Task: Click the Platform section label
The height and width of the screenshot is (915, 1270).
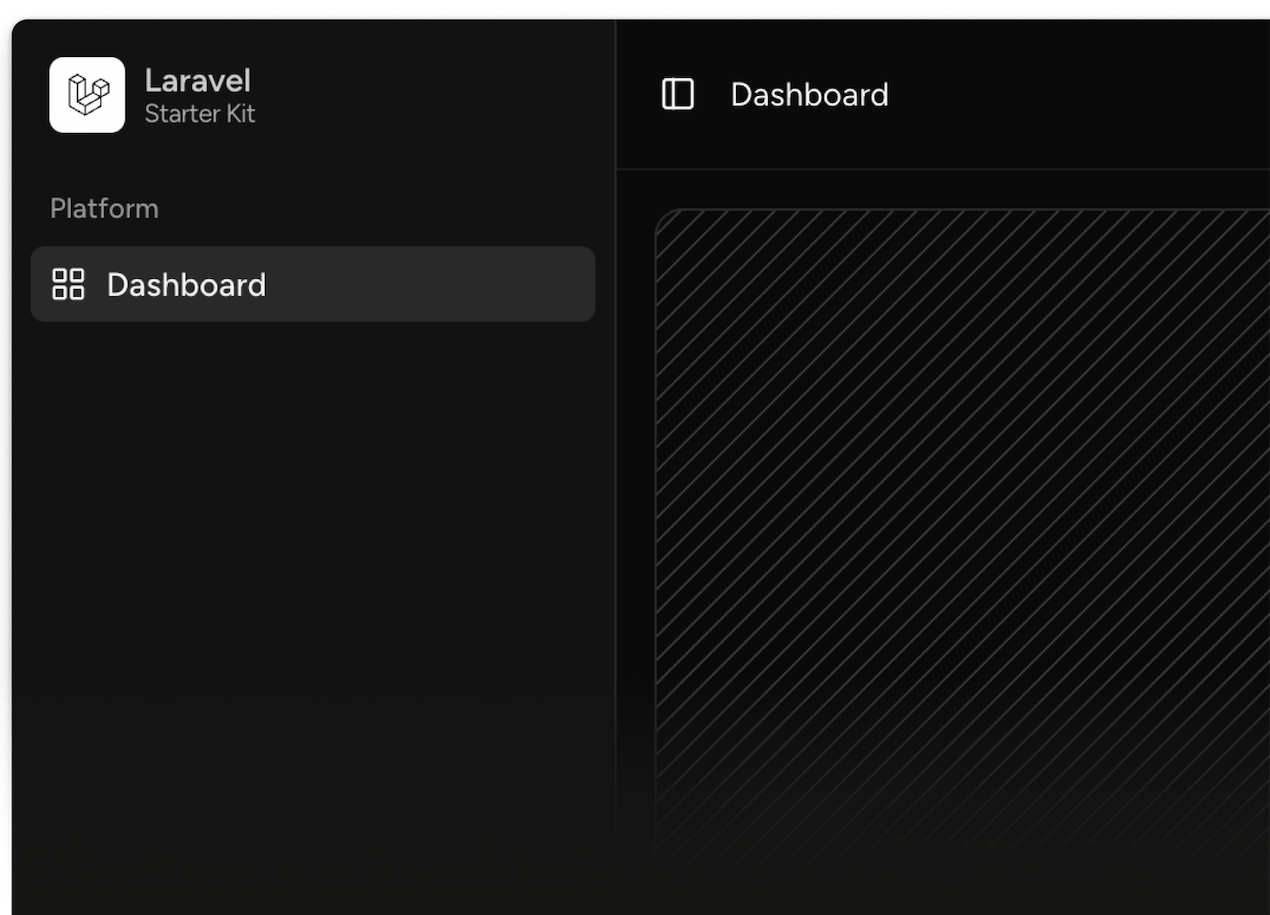Action: click(104, 208)
